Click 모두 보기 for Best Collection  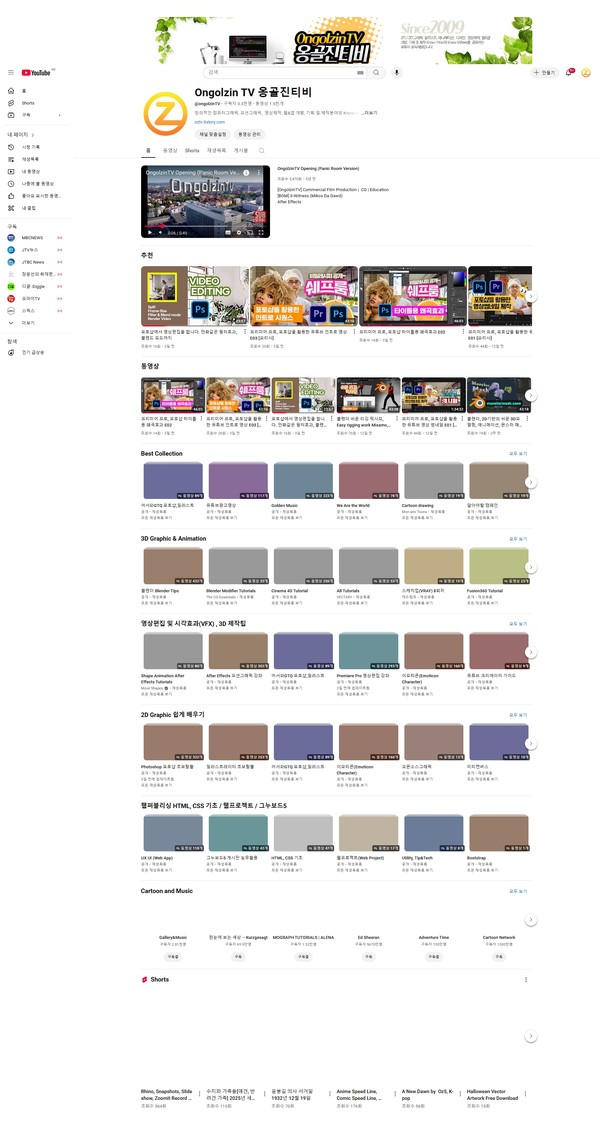coord(518,454)
